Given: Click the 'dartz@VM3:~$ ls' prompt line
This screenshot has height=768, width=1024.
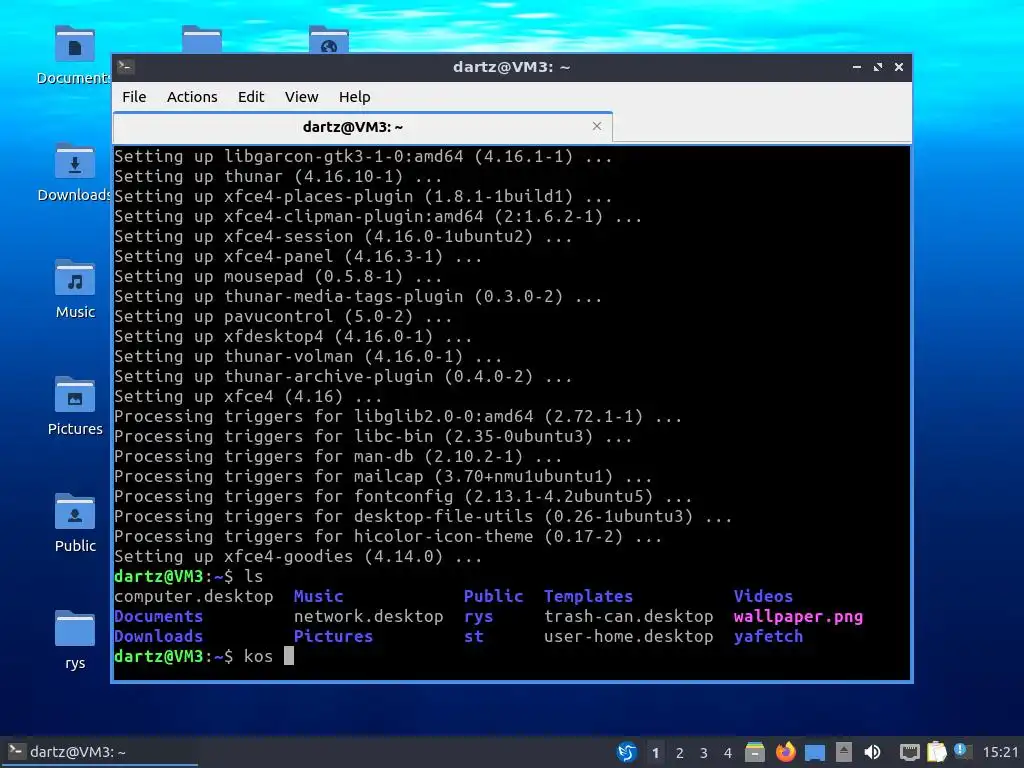Looking at the screenshot, I should 188,576.
